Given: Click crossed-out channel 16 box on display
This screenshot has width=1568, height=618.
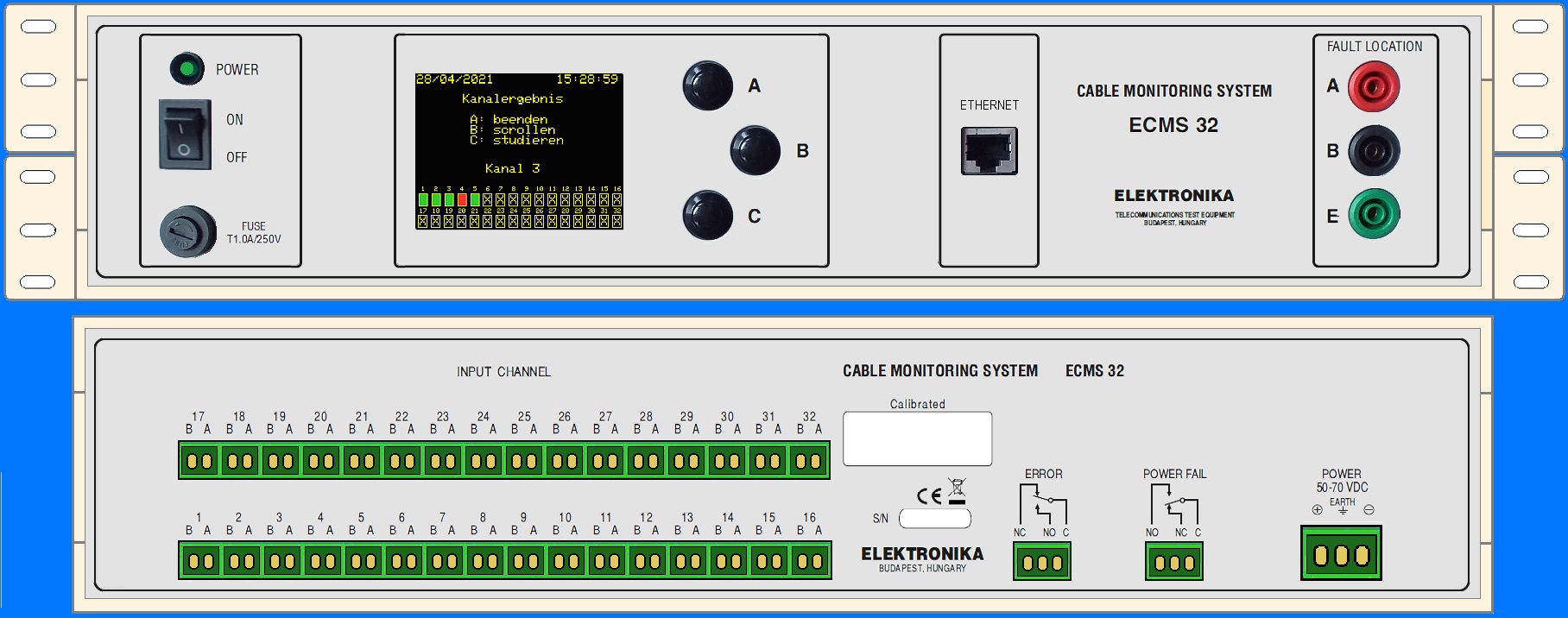Looking at the screenshot, I should coord(617,199).
